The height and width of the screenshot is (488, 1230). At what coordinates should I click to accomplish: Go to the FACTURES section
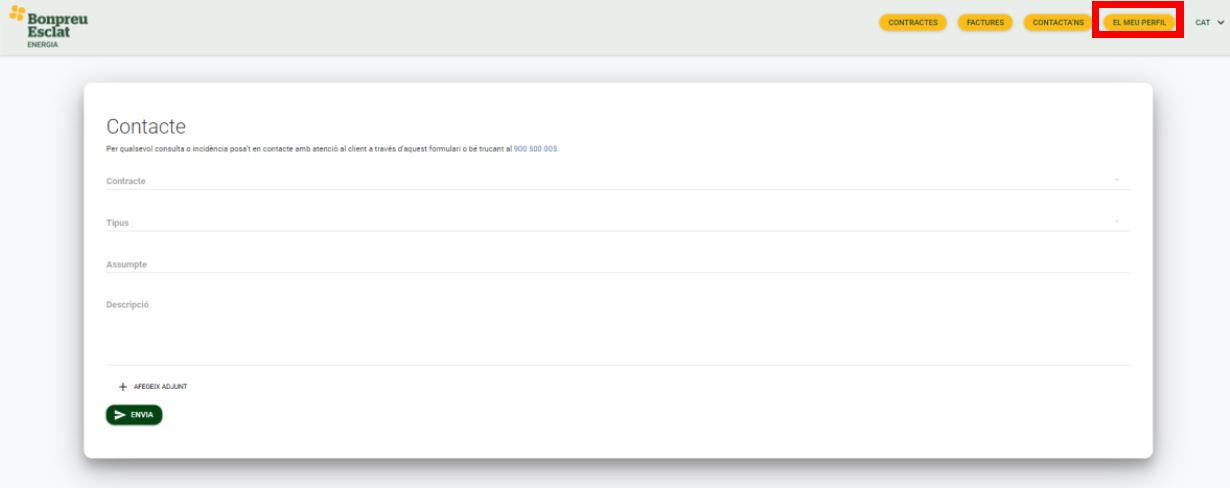point(985,23)
